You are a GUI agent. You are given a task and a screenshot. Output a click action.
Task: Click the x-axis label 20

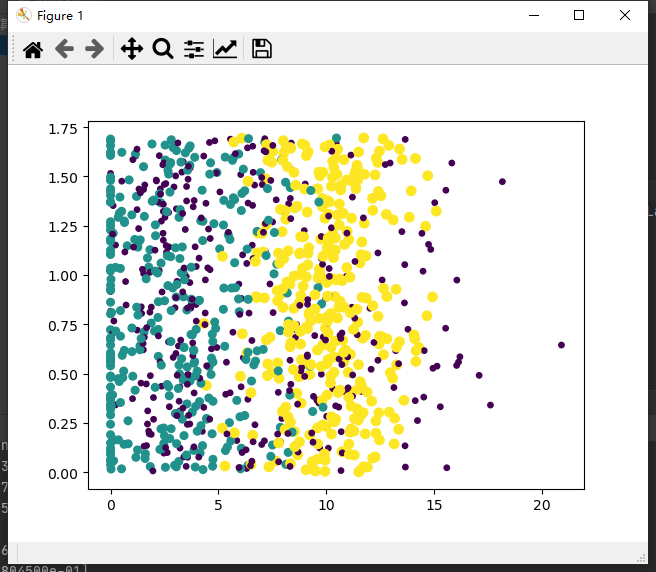(x=542, y=505)
